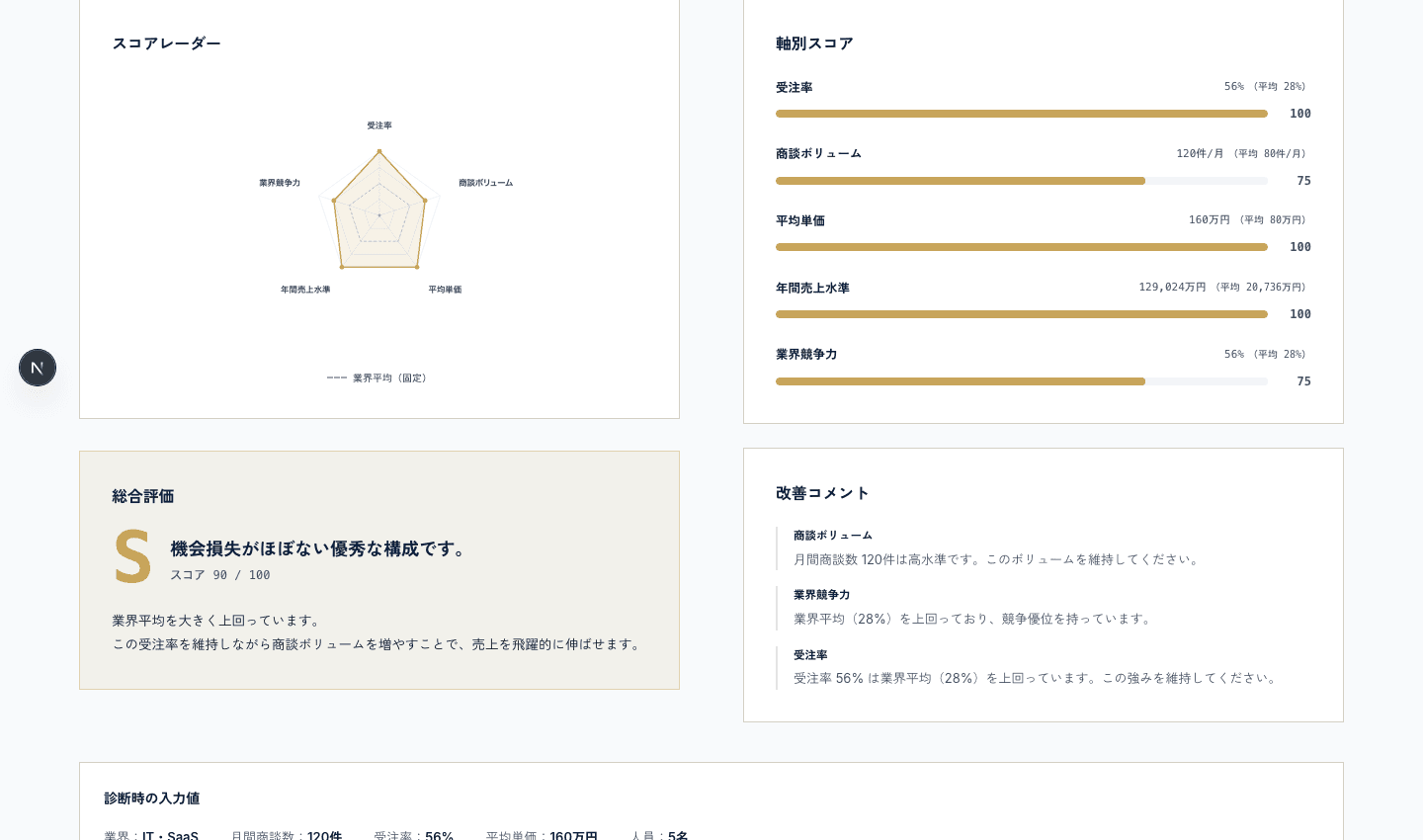Image resolution: width=1423 pixels, height=840 pixels.
Task: Click the 平均単価：160万円 input value
Action: click(542, 835)
